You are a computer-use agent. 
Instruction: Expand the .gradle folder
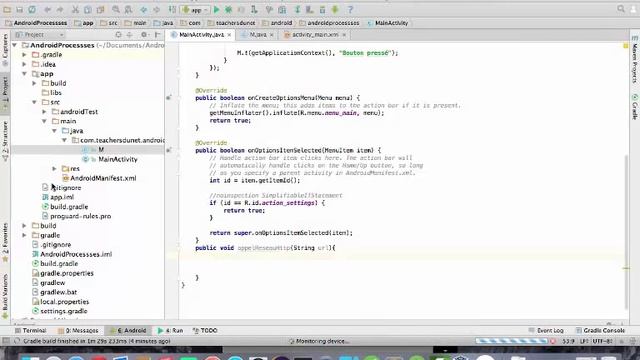pos(24,55)
